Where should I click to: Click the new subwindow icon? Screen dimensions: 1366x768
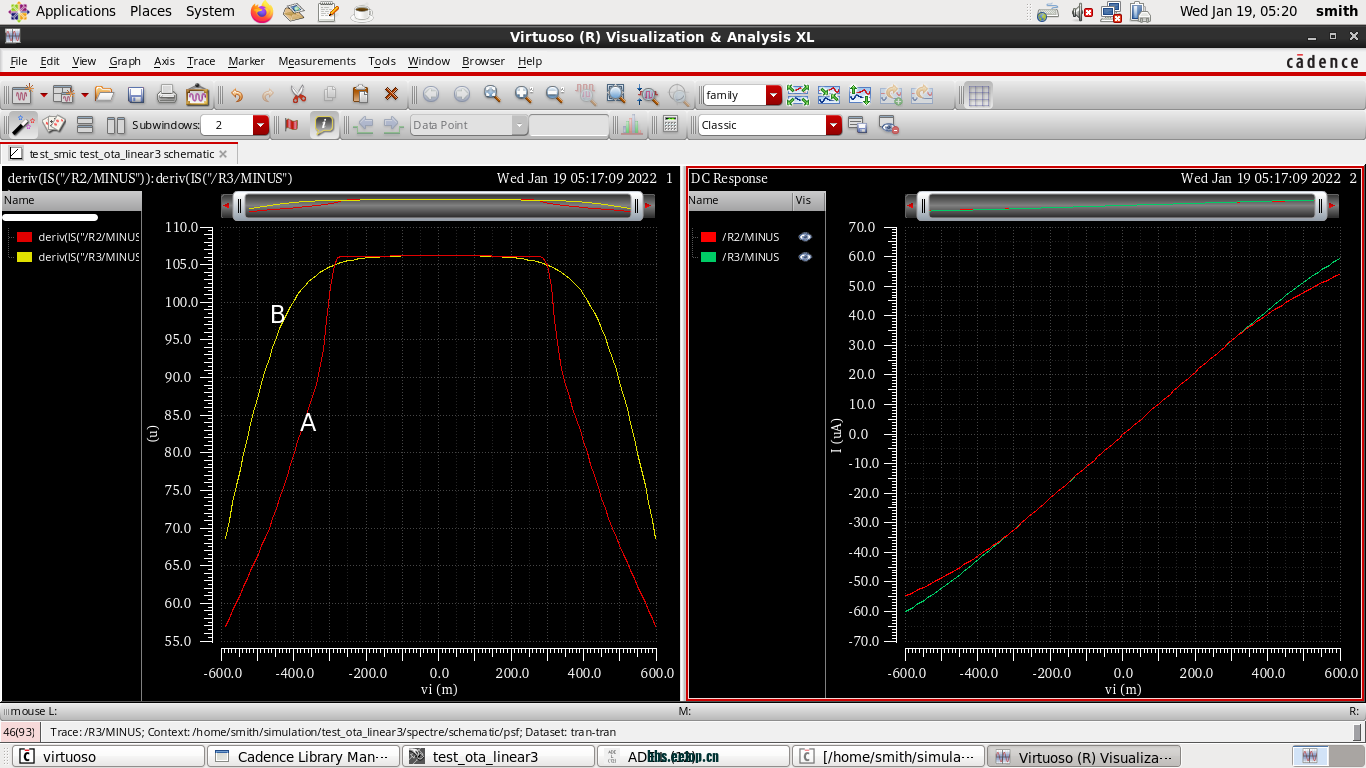coord(64,95)
